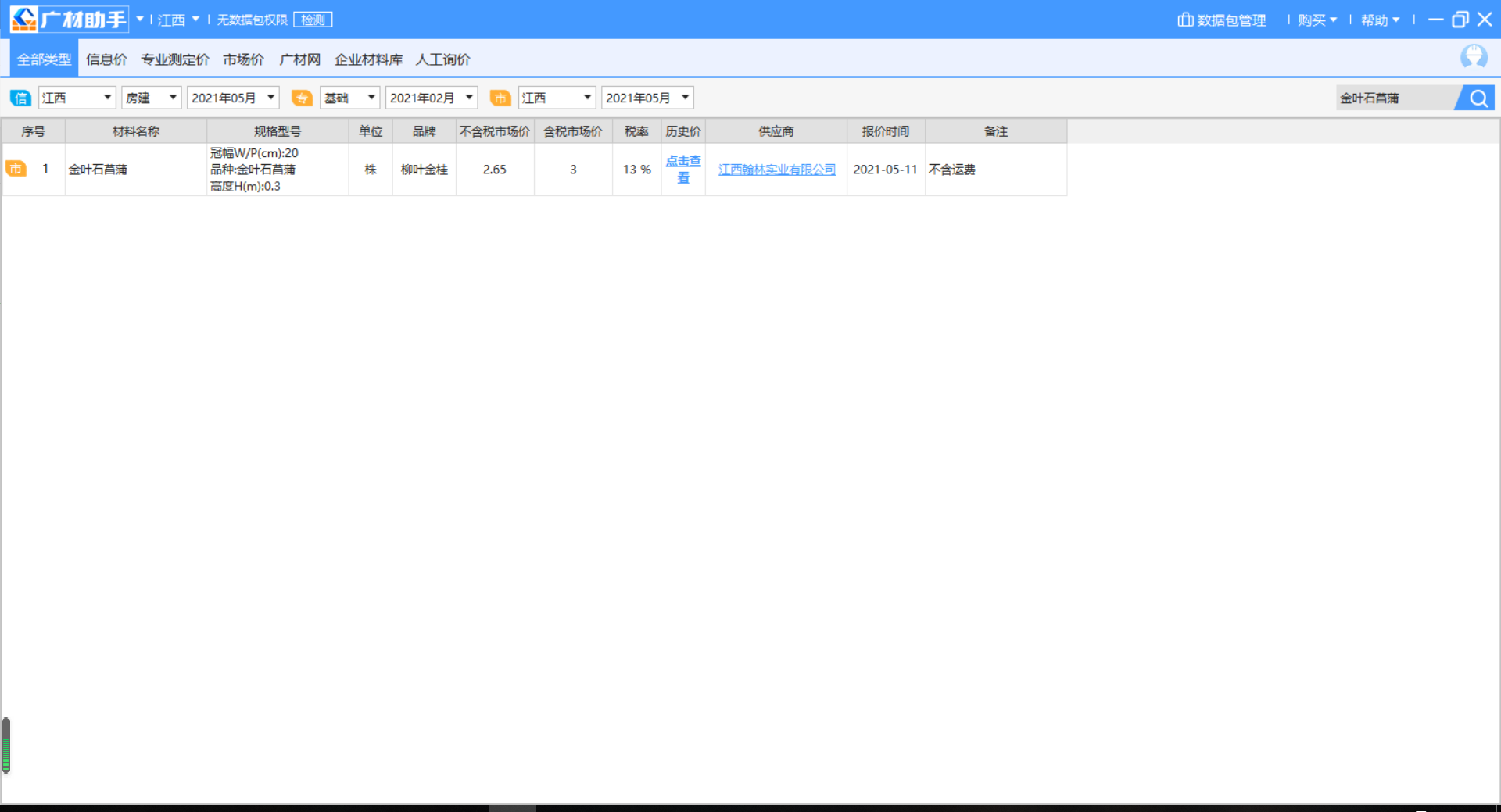Click the magnifier search button
This screenshot has width=1501, height=812.
(1478, 98)
